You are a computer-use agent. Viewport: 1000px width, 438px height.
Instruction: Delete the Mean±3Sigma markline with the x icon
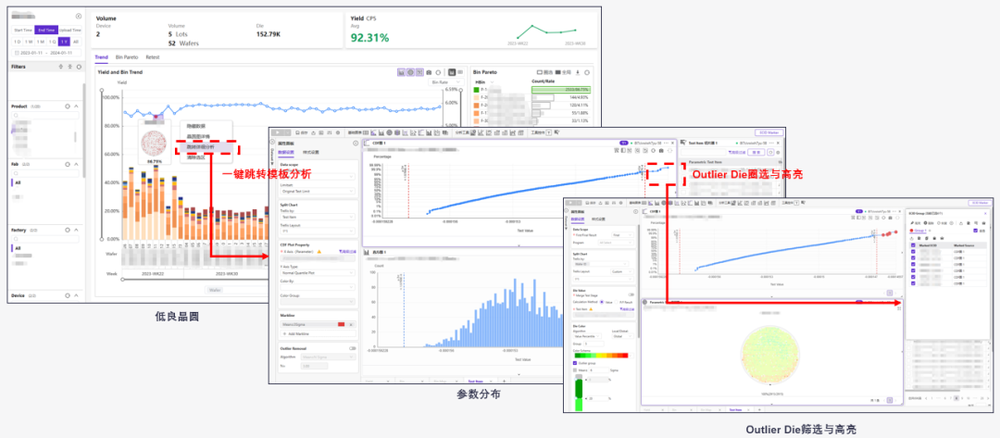click(351, 325)
